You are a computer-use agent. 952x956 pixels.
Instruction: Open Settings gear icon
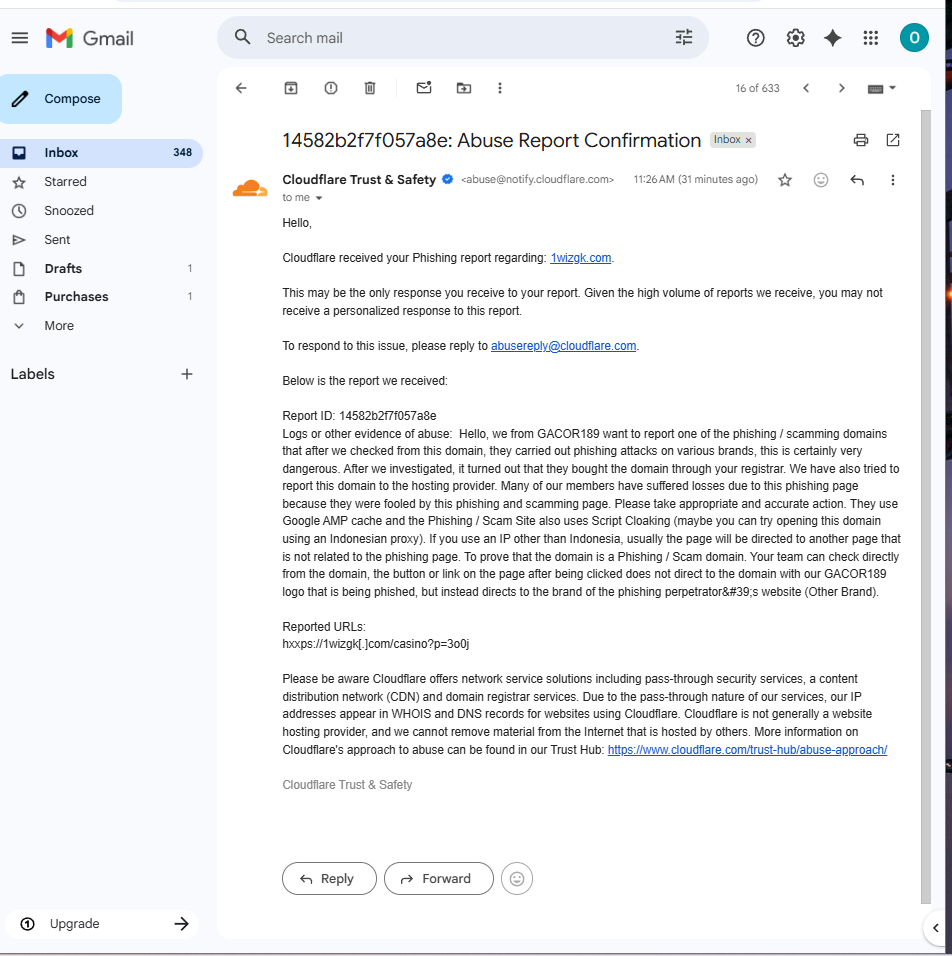coord(795,38)
